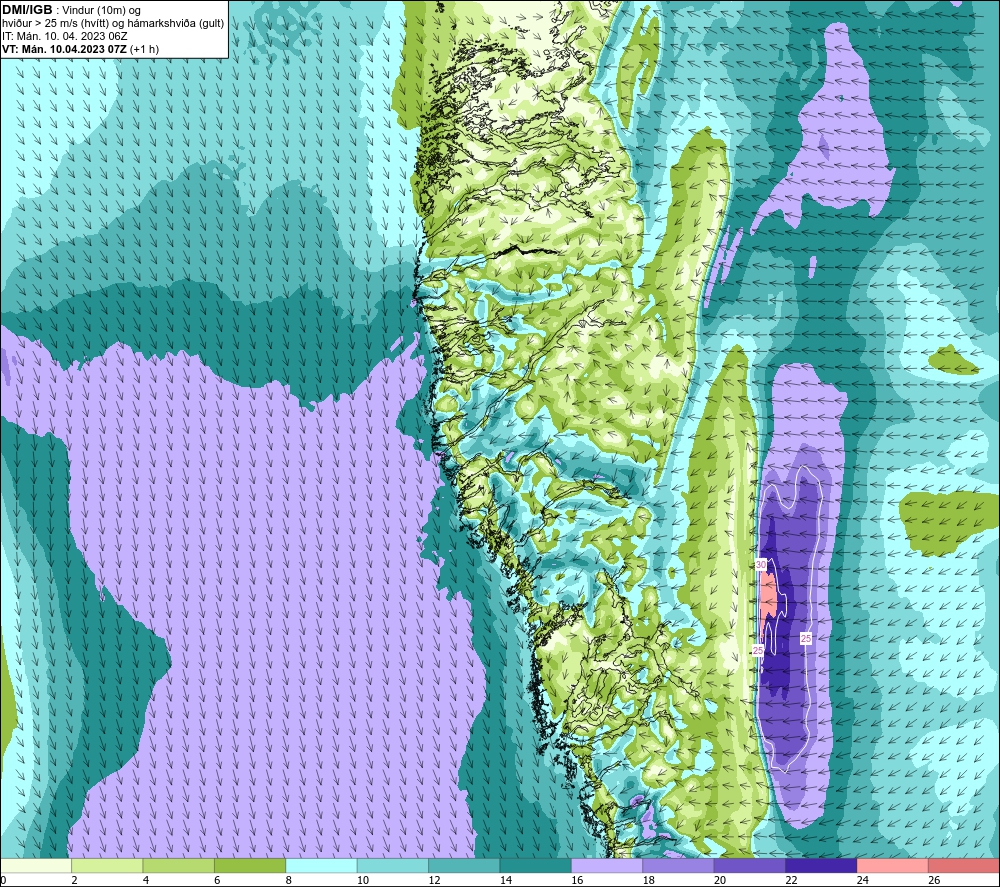Select the 20–22 m/s violet legend swatch
This screenshot has width=1000, height=887.
750,866
